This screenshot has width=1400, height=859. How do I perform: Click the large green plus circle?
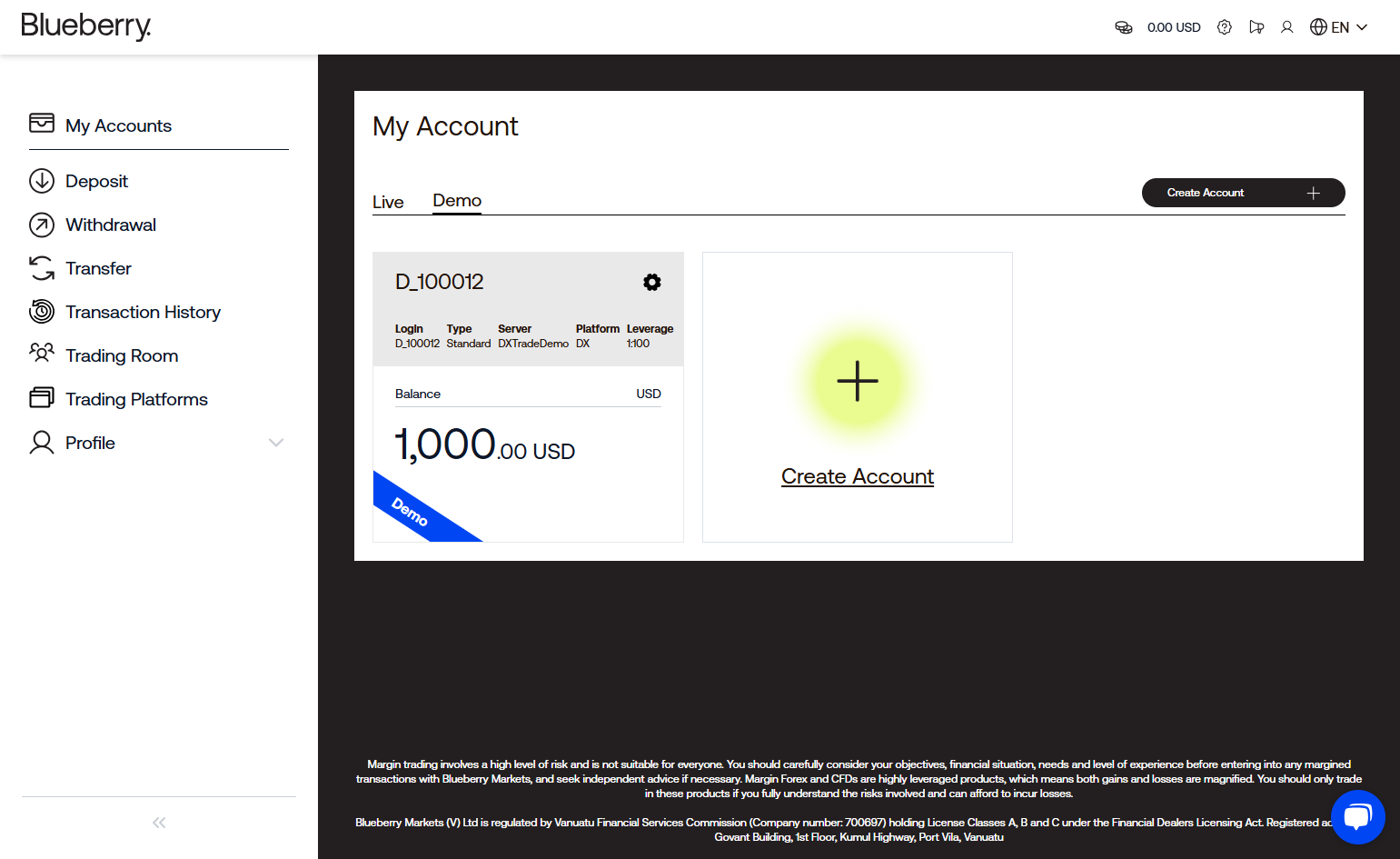point(858,381)
